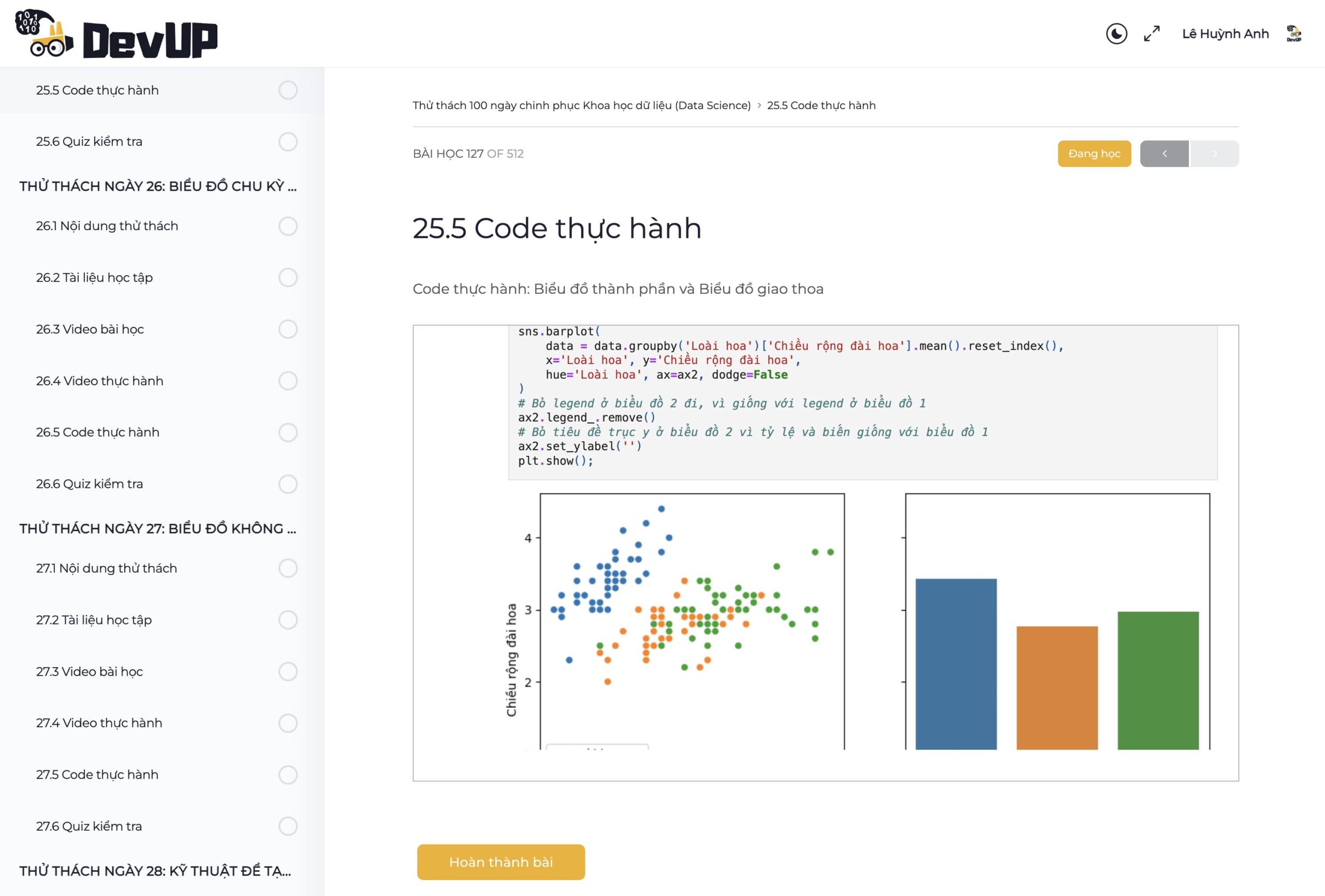
Task: Open course breadcrumb link Thử thách 100 ngày
Action: point(582,106)
